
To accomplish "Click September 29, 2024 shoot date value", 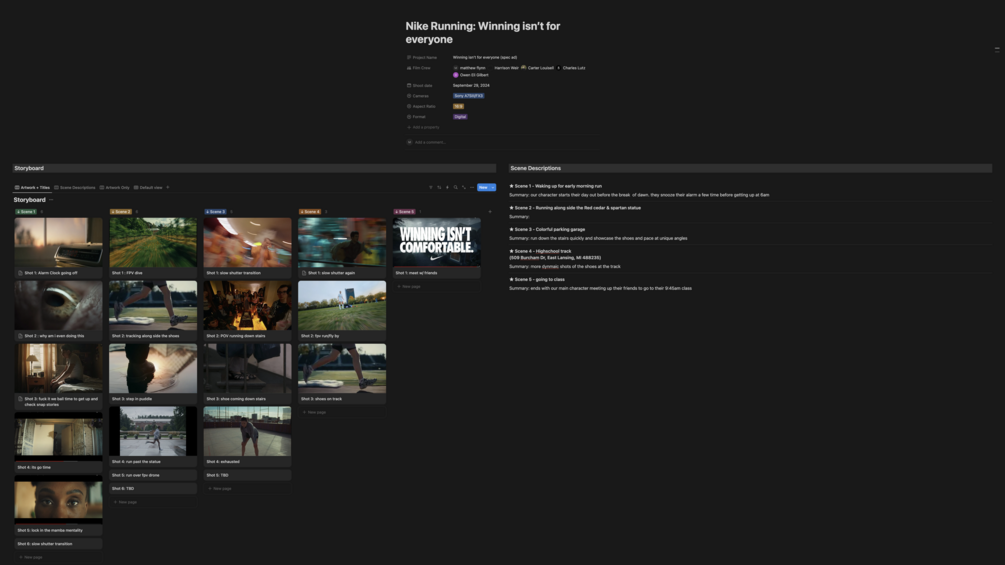I will (471, 85).
